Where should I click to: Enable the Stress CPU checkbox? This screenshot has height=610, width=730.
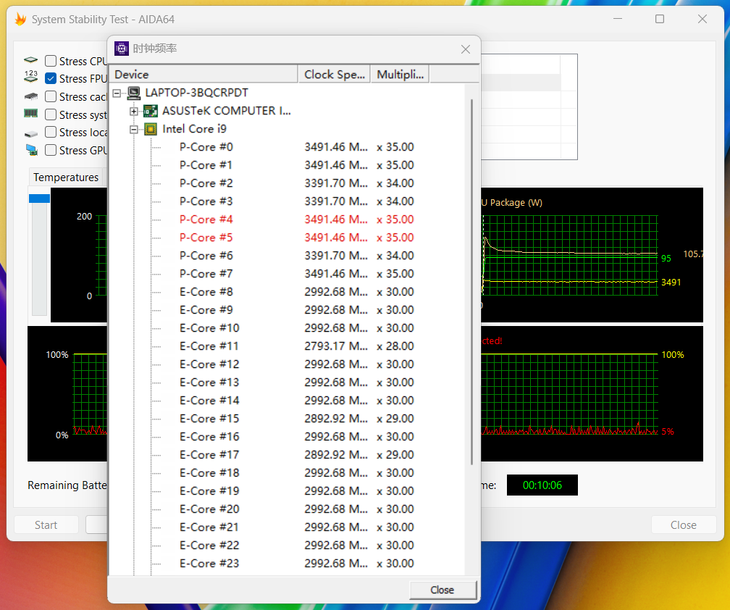51,61
